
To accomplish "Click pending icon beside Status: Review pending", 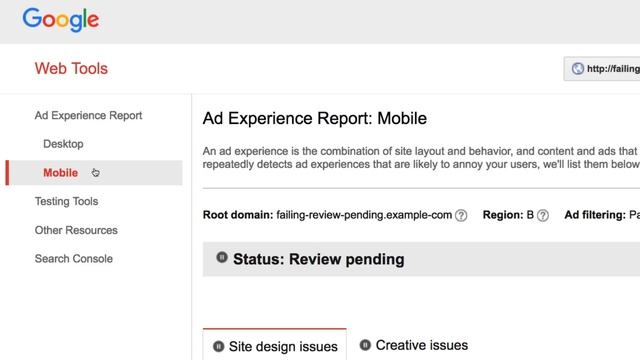I will 222,258.
